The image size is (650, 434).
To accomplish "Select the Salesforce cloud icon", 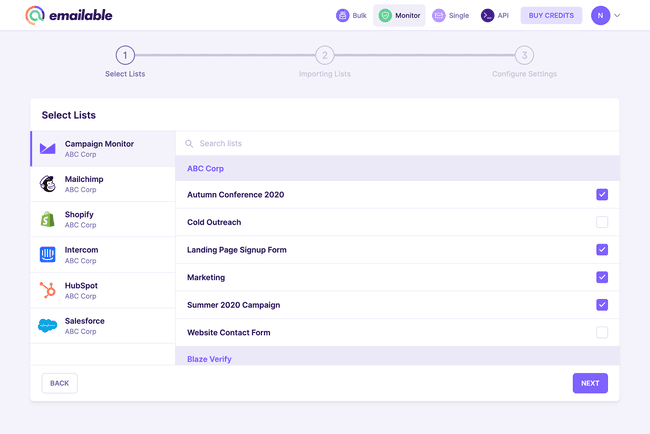I will (x=47, y=326).
